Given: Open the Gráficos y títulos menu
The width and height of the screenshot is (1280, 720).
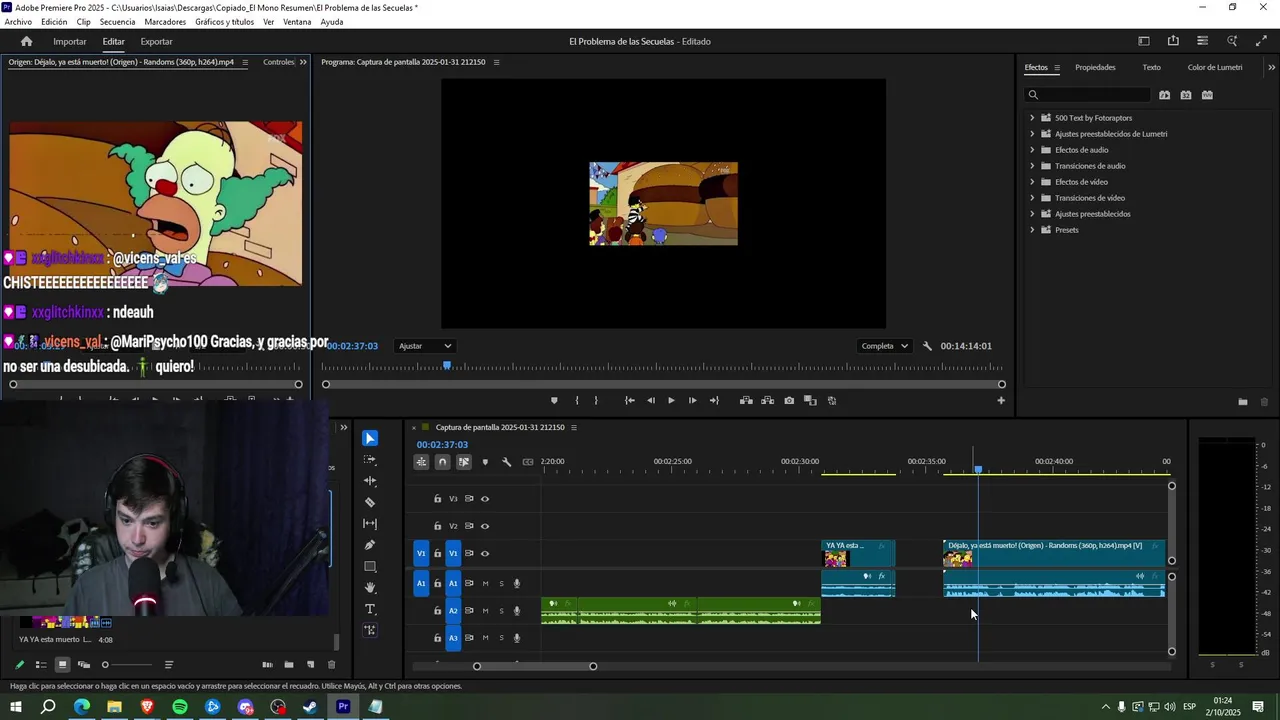Looking at the screenshot, I should pyautogui.click(x=224, y=22).
